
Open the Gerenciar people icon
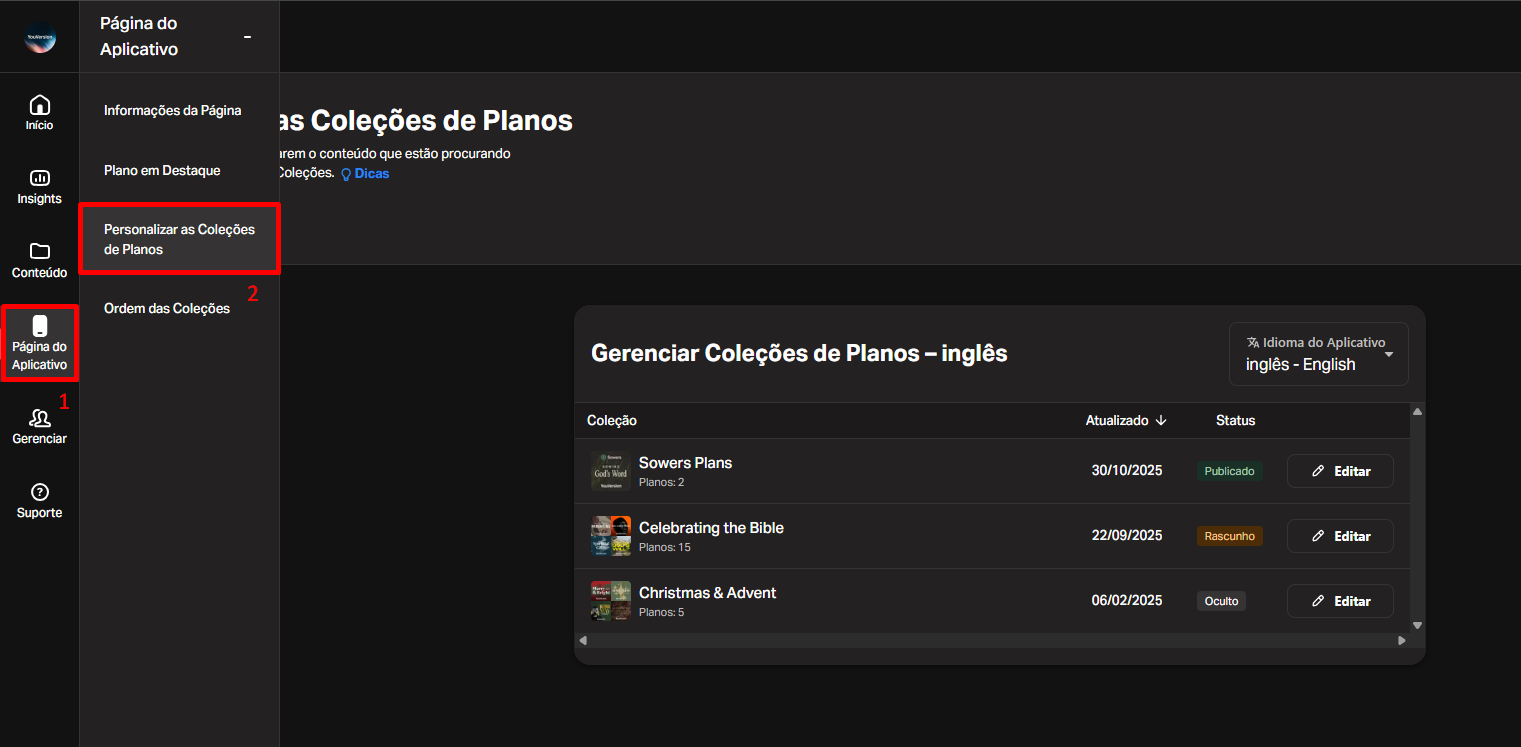tap(40, 418)
